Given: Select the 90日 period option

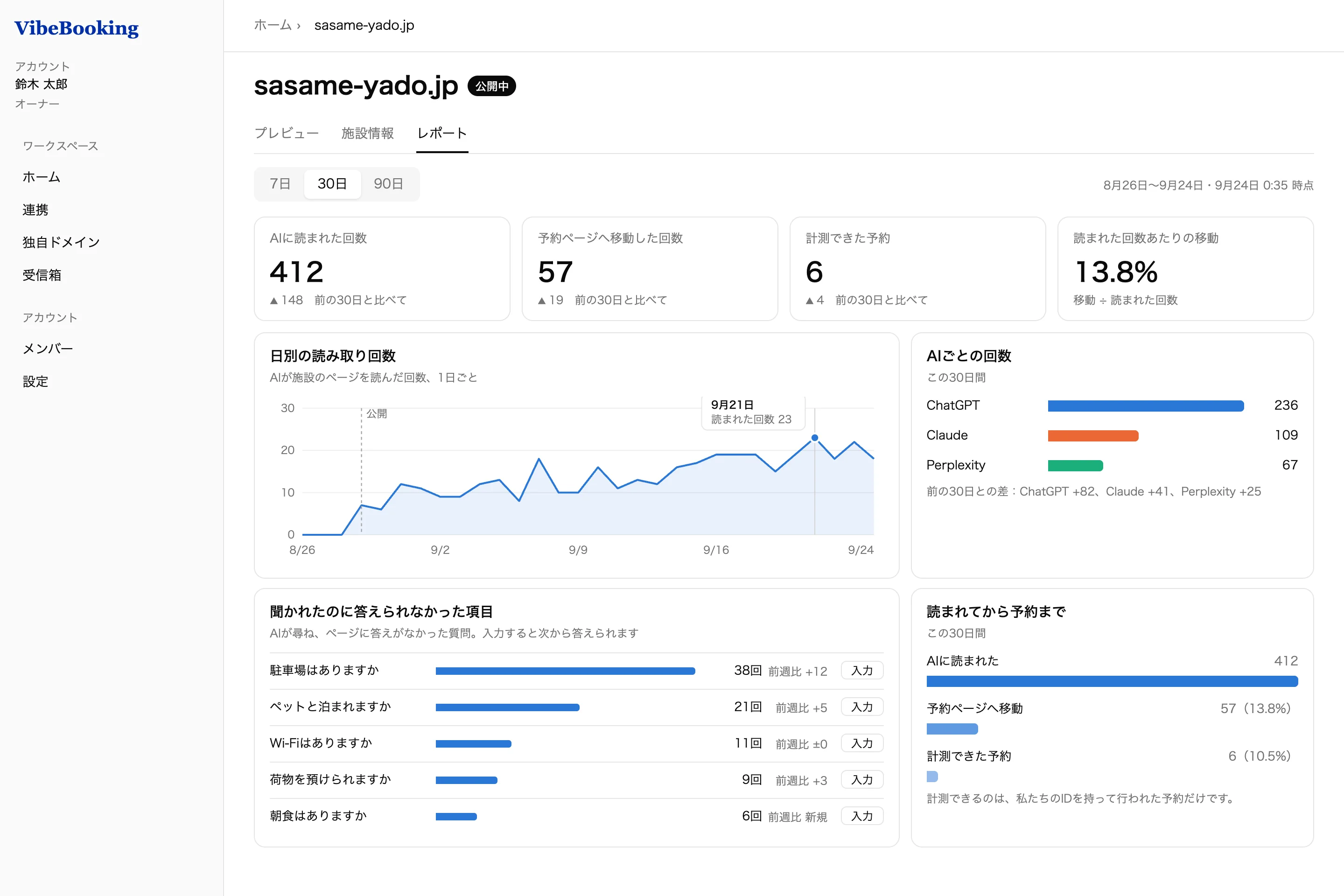Looking at the screenshot, I should click(389, 184).
